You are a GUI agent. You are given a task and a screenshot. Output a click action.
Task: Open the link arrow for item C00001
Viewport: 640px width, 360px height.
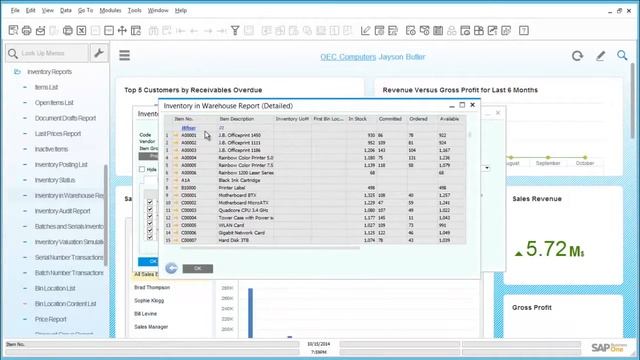[x=176, y=195]
